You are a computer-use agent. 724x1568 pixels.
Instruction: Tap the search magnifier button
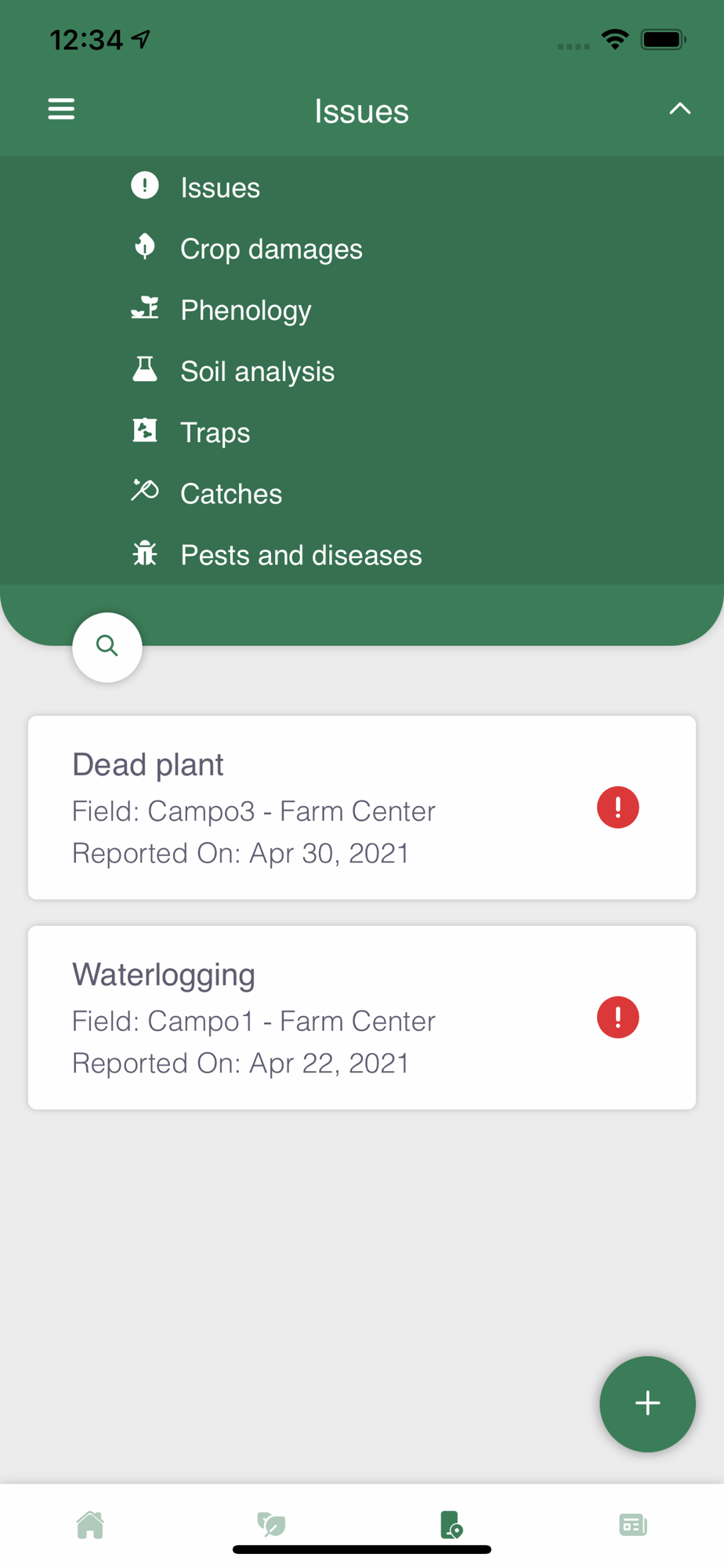point(107,647)
